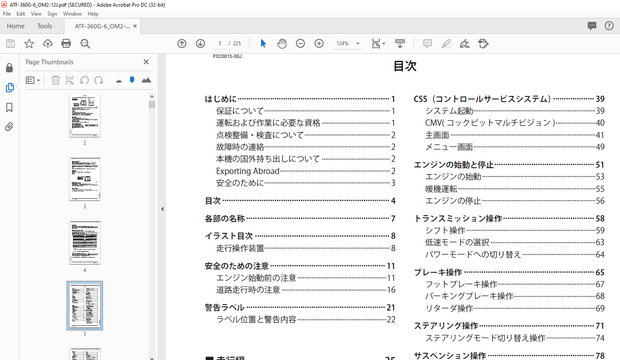Screen dimensions: 620x360
Task: Click the '各部の名称' contents entry
Action: 224,218
